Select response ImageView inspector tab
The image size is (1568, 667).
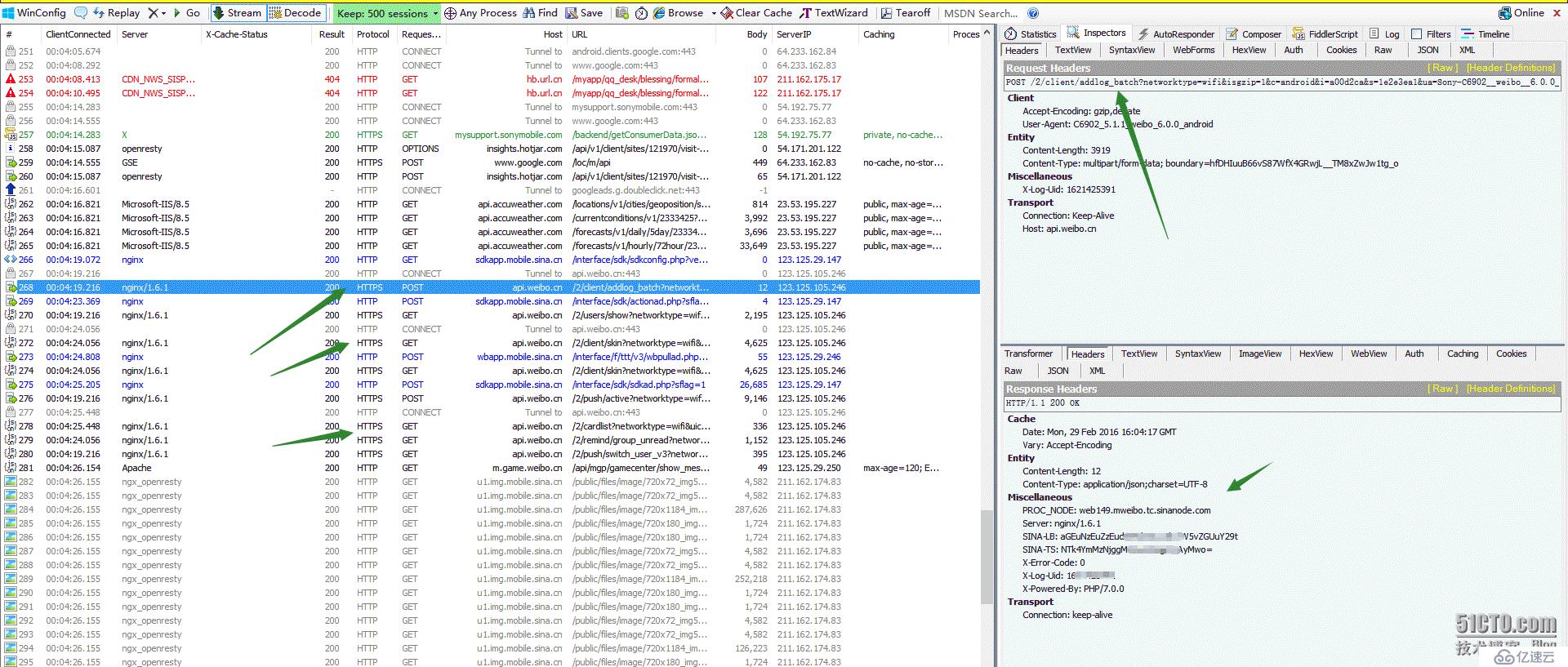(1260, 354)
